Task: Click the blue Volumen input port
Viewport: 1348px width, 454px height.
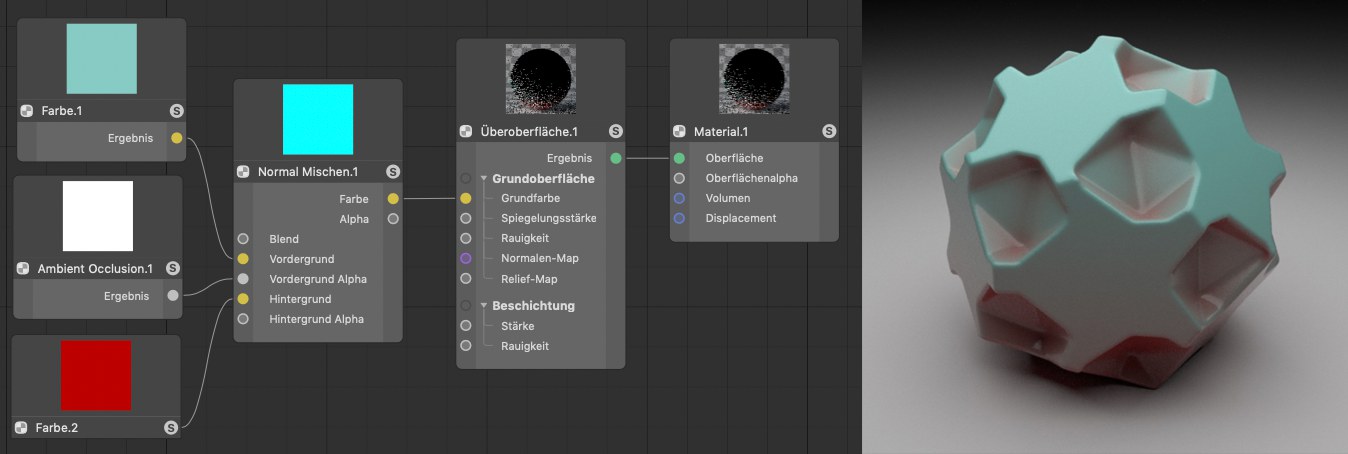Action: pos(679,198)
